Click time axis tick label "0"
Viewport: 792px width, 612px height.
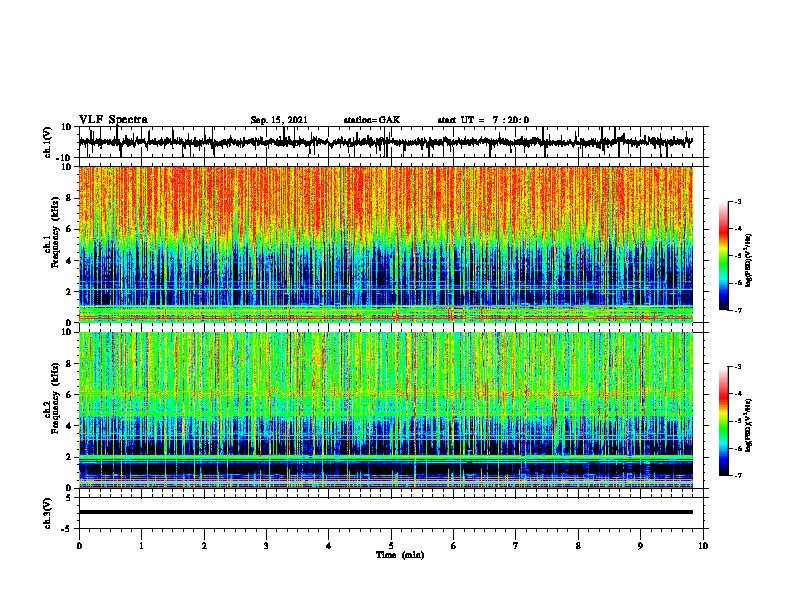tap(79, 546)
